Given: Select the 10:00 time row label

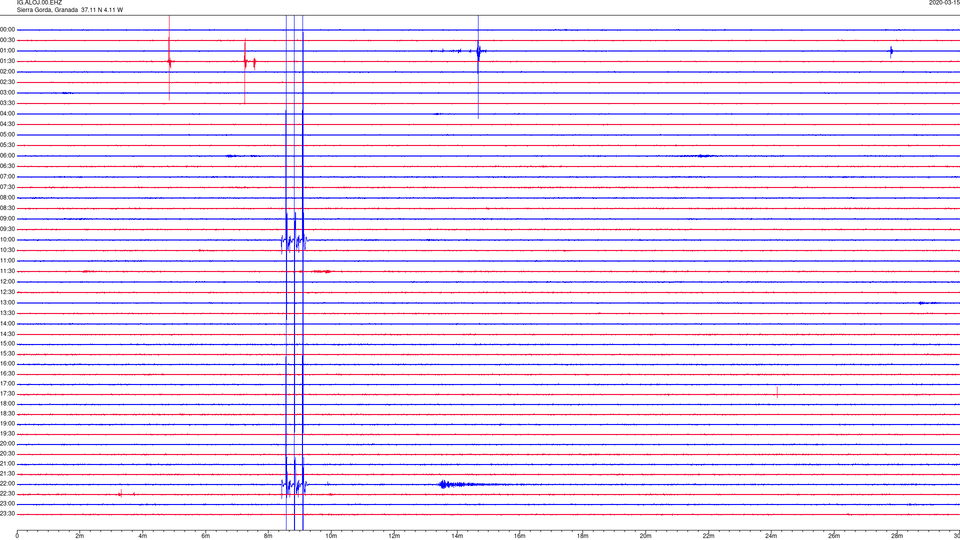Looking at the screenshot, I should click(8, 240).
